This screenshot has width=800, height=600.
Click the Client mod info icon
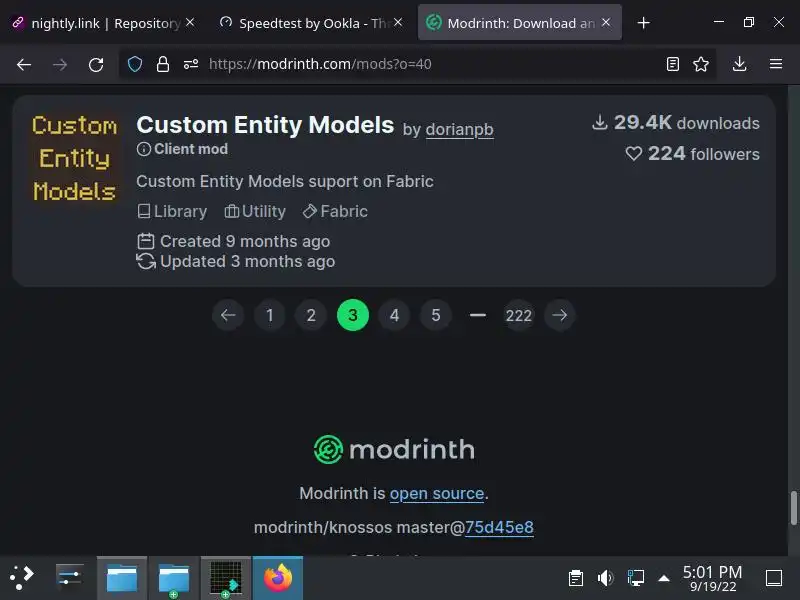tap(144, 149)
